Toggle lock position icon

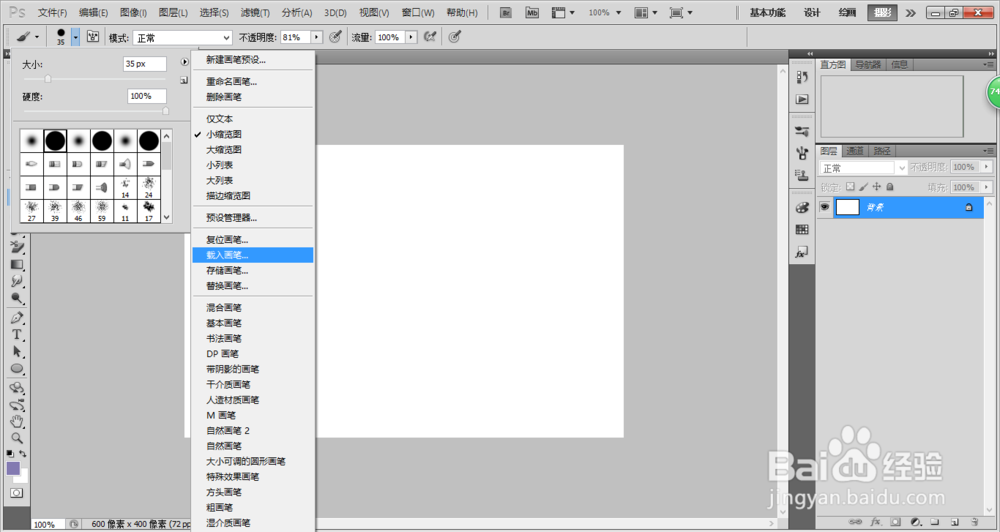pos(877,187)
